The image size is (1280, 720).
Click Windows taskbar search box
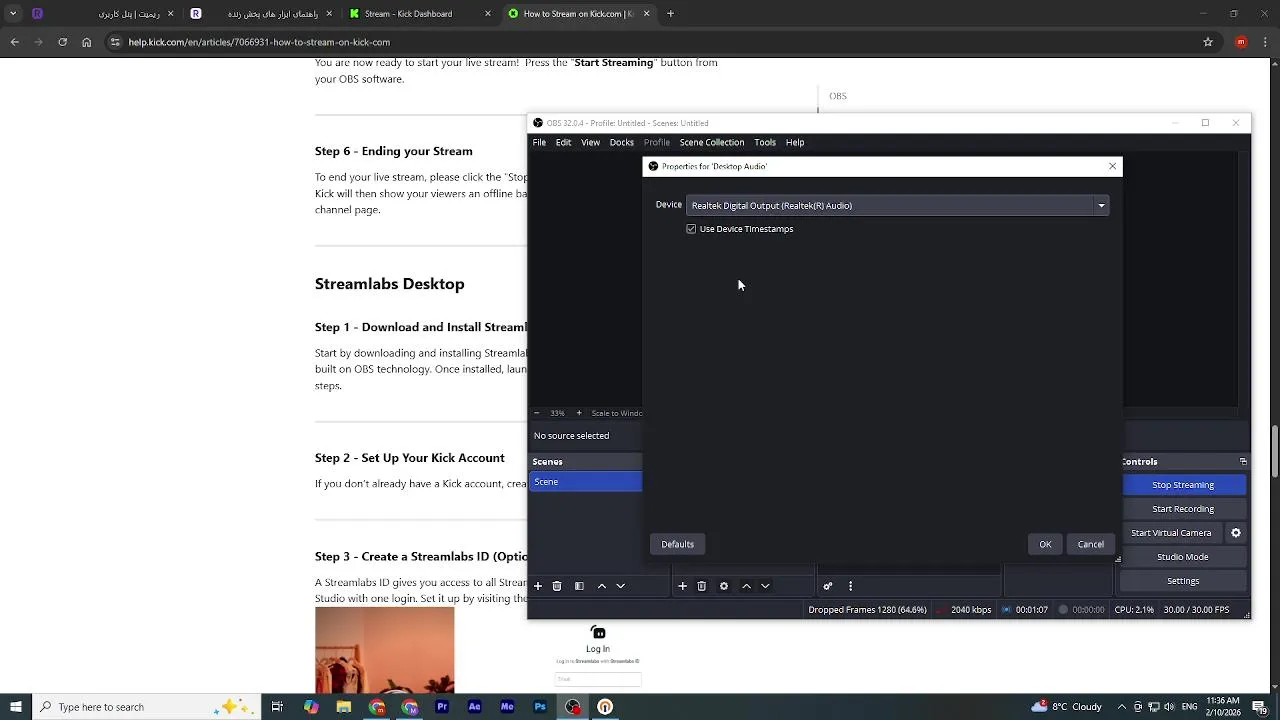[x=146, y=707]
